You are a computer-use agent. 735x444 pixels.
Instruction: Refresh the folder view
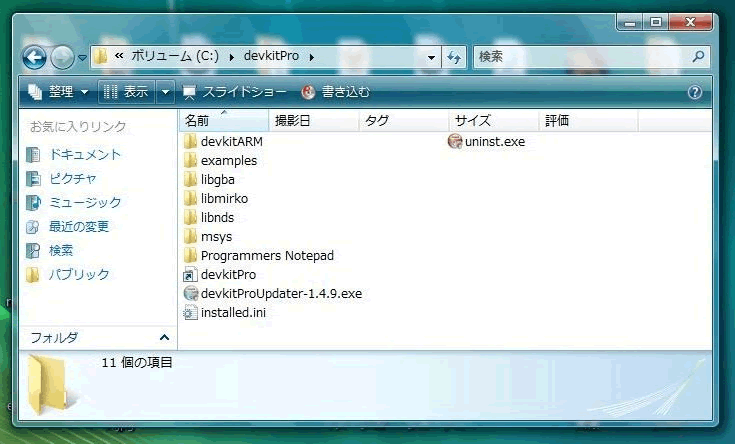point(454,58)
